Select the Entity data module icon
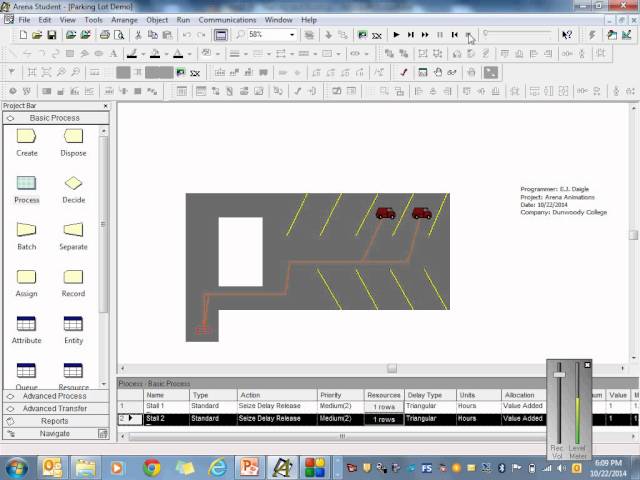This screenshot has height=480, width=640. click(x=73, y=324)
